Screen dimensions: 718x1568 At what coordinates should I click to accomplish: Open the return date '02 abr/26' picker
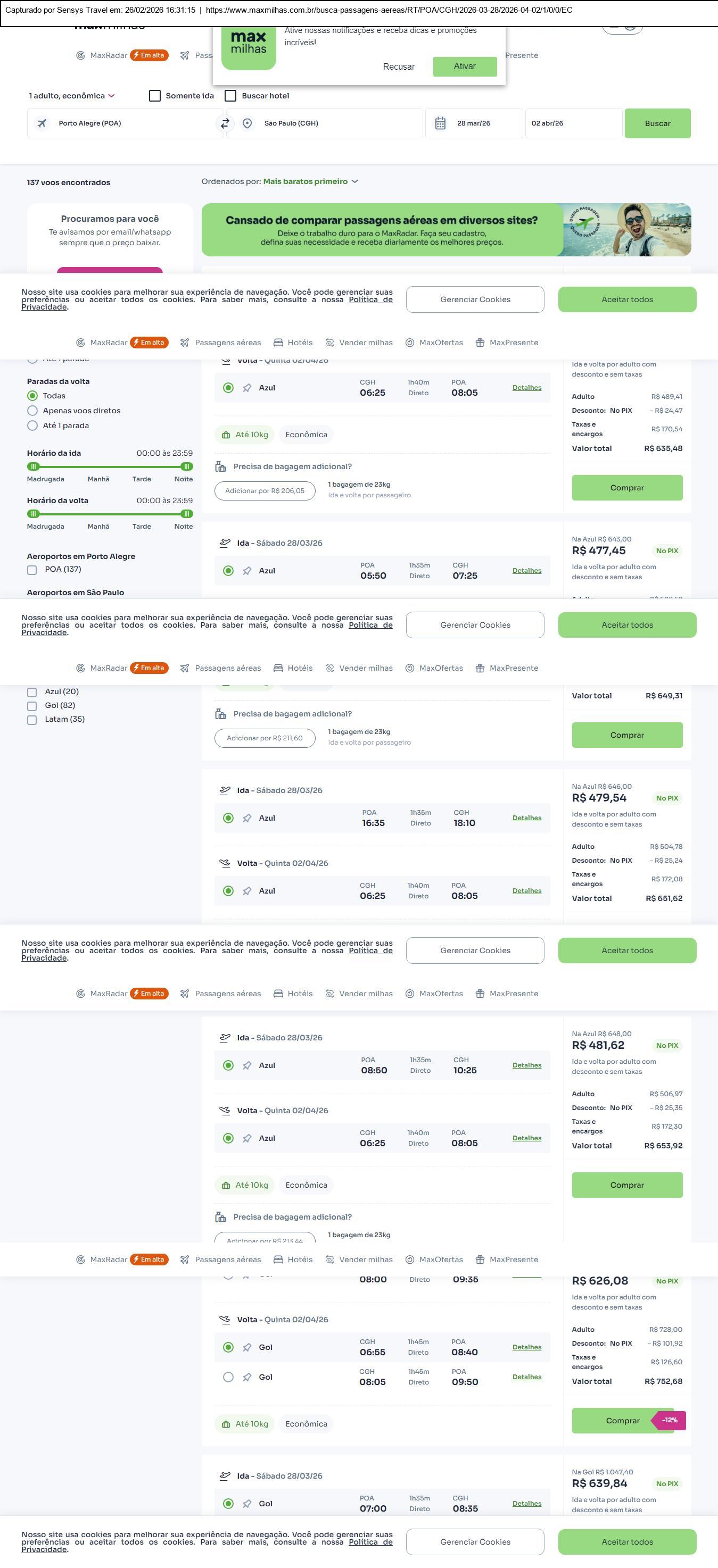(573, 123)
